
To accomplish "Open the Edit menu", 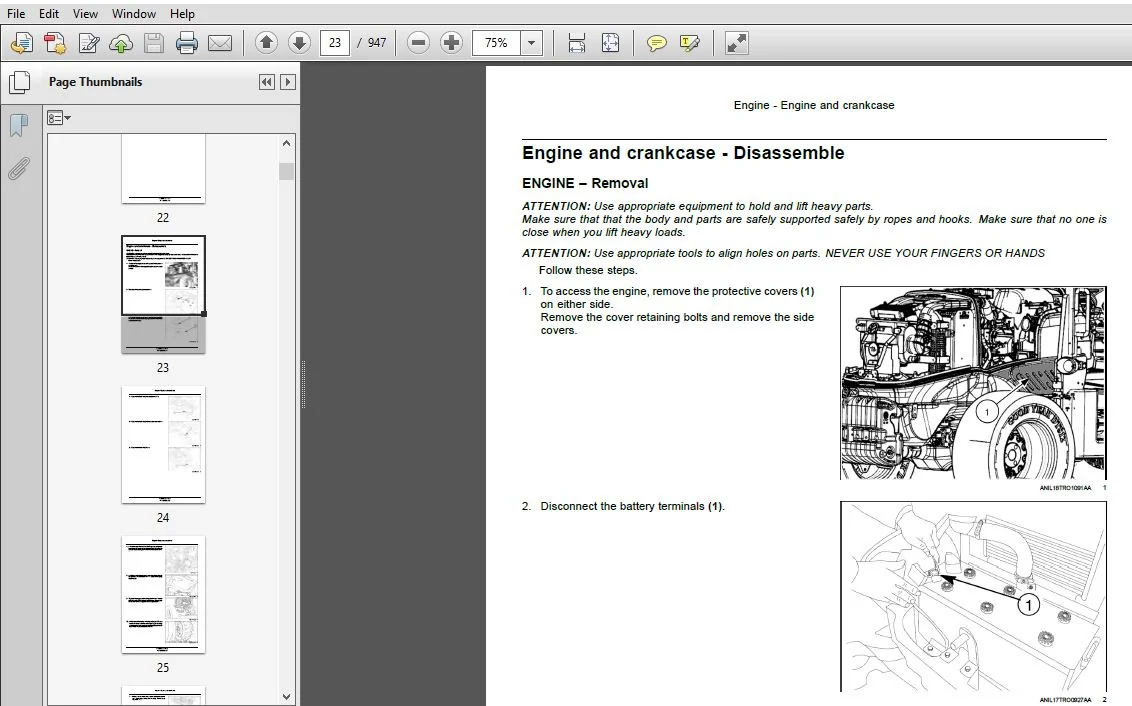I will [49, 14].
